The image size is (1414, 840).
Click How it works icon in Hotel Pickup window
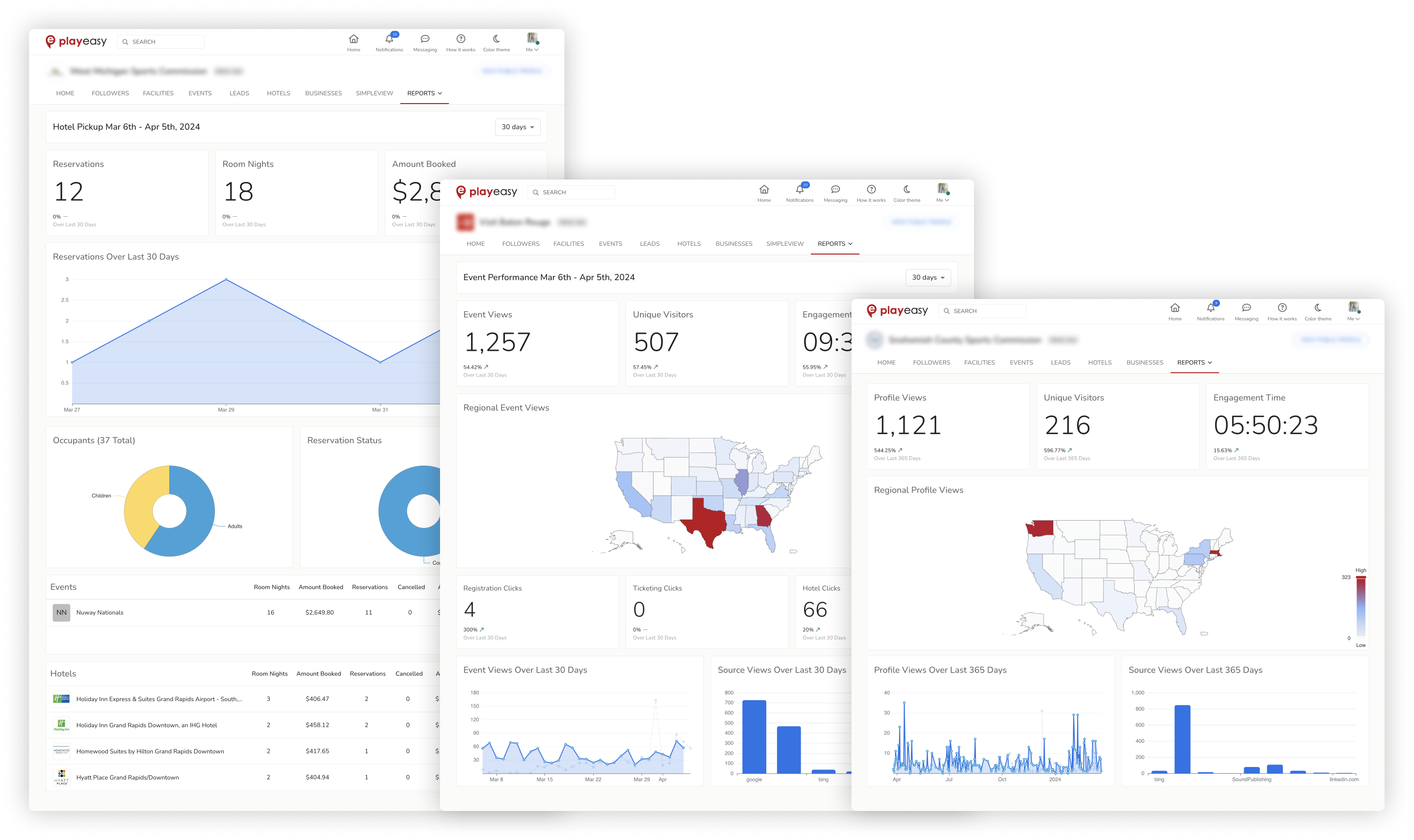tap(460, 39)
